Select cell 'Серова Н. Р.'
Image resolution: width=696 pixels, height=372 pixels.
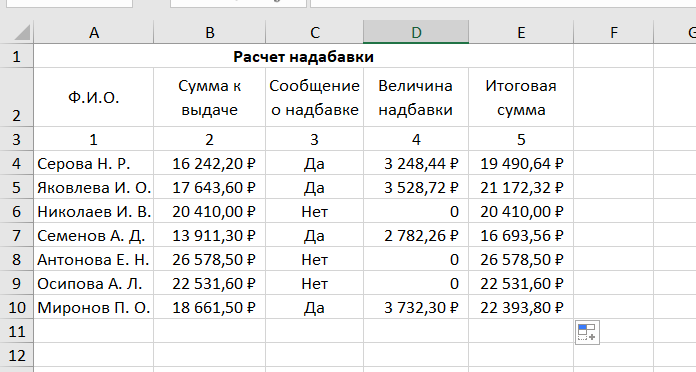tap(94, 163)
